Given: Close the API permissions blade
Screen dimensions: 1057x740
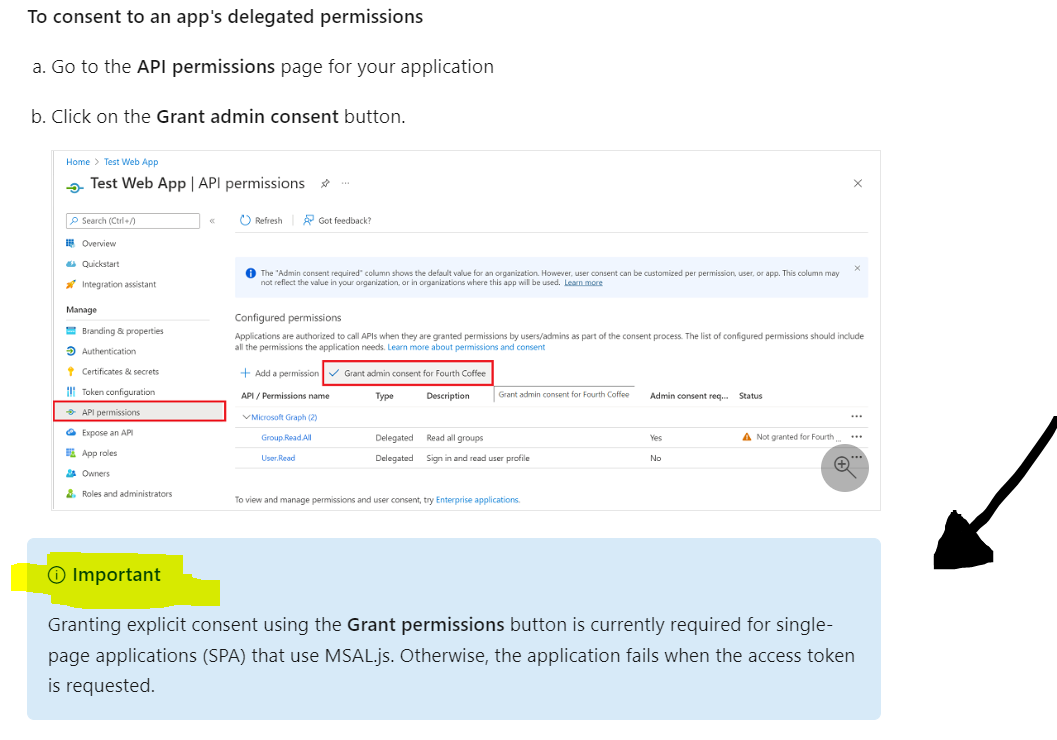Looking at the screenshot, I should [857, 183].
